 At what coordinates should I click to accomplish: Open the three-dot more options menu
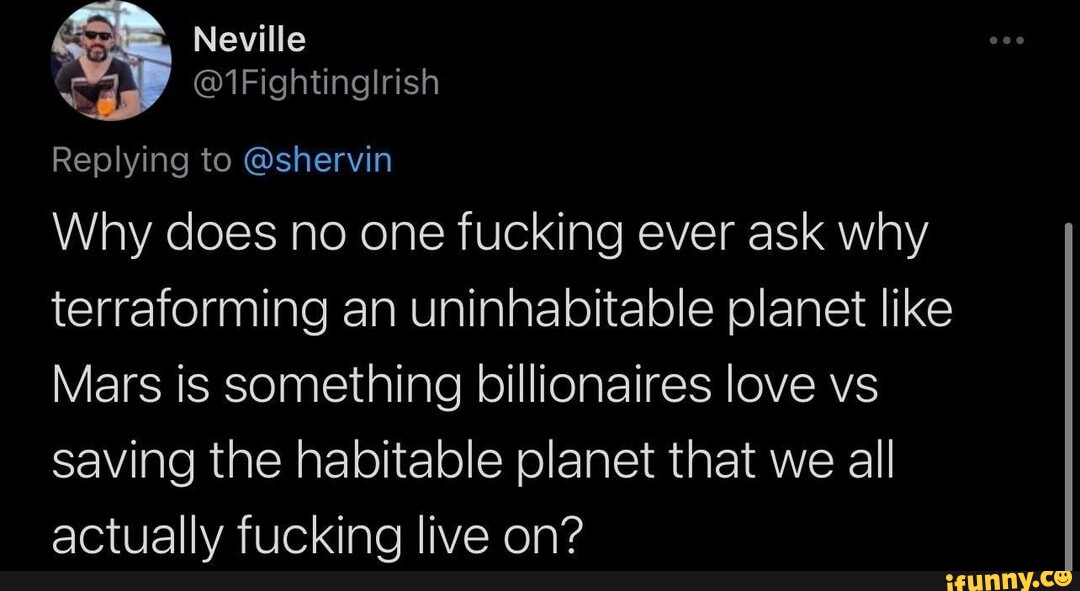coord(1005,43)
